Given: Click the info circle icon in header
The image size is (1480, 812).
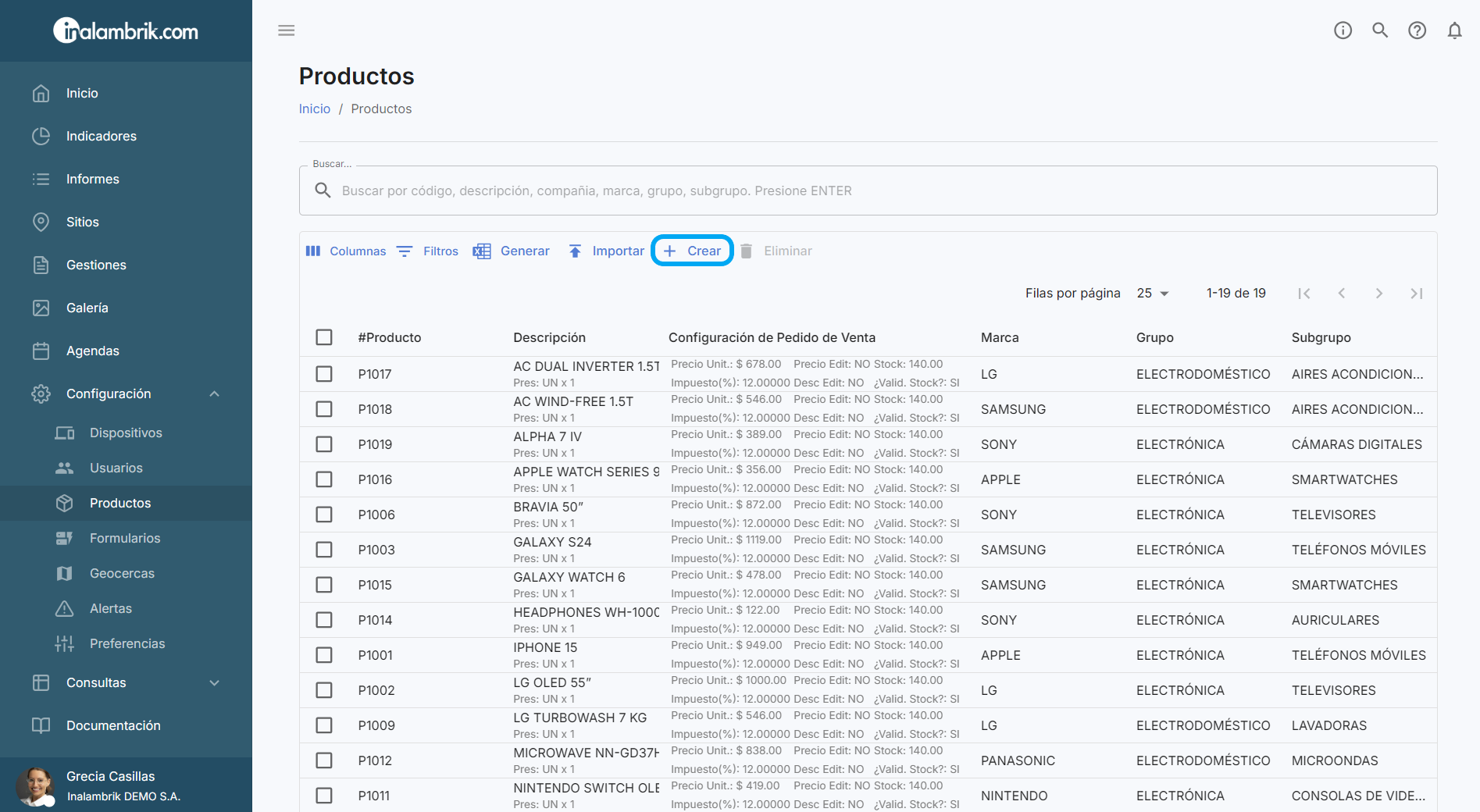Looking at the screenshot, I should point(1343,30).
